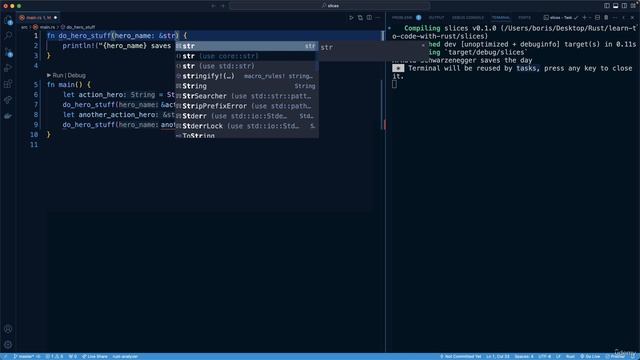Open editor More Actions menu

click(378, 18)
